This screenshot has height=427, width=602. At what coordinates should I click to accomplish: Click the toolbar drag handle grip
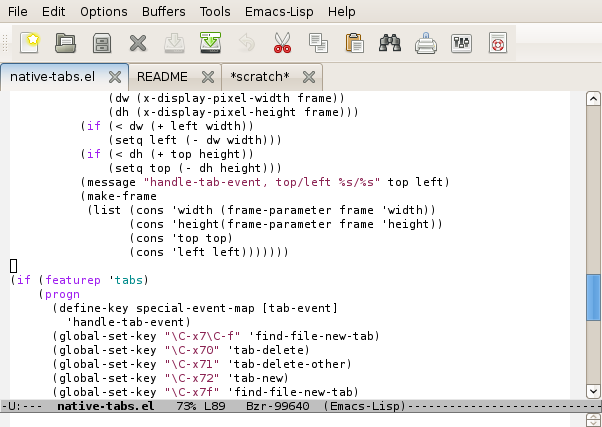(5, 43)
